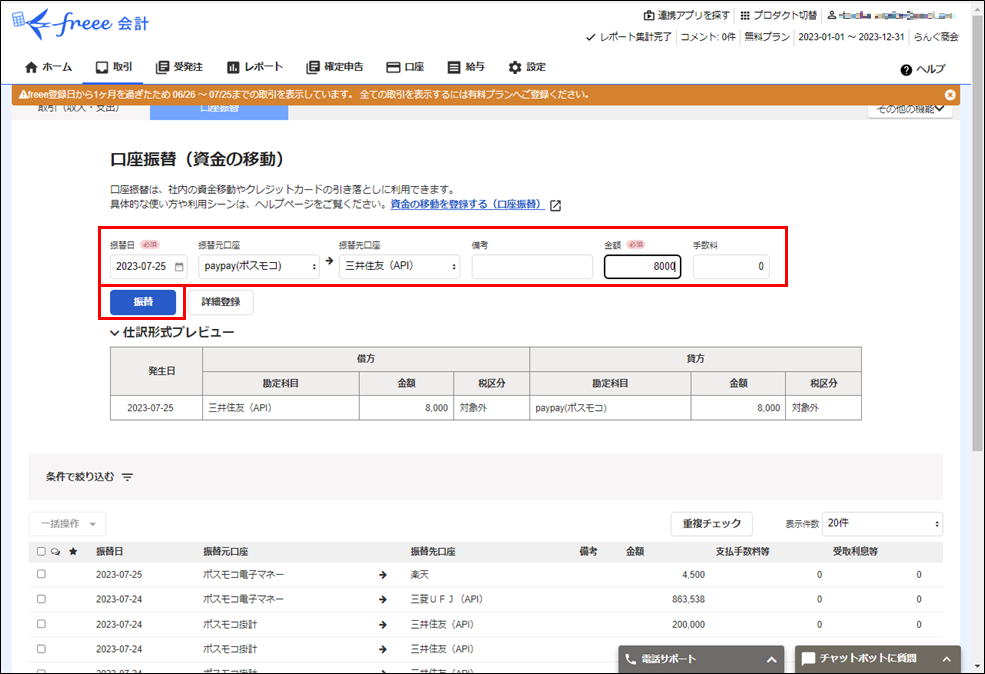
Task: Click コメント: 0件 in header
Action: [x=708, y=37]
